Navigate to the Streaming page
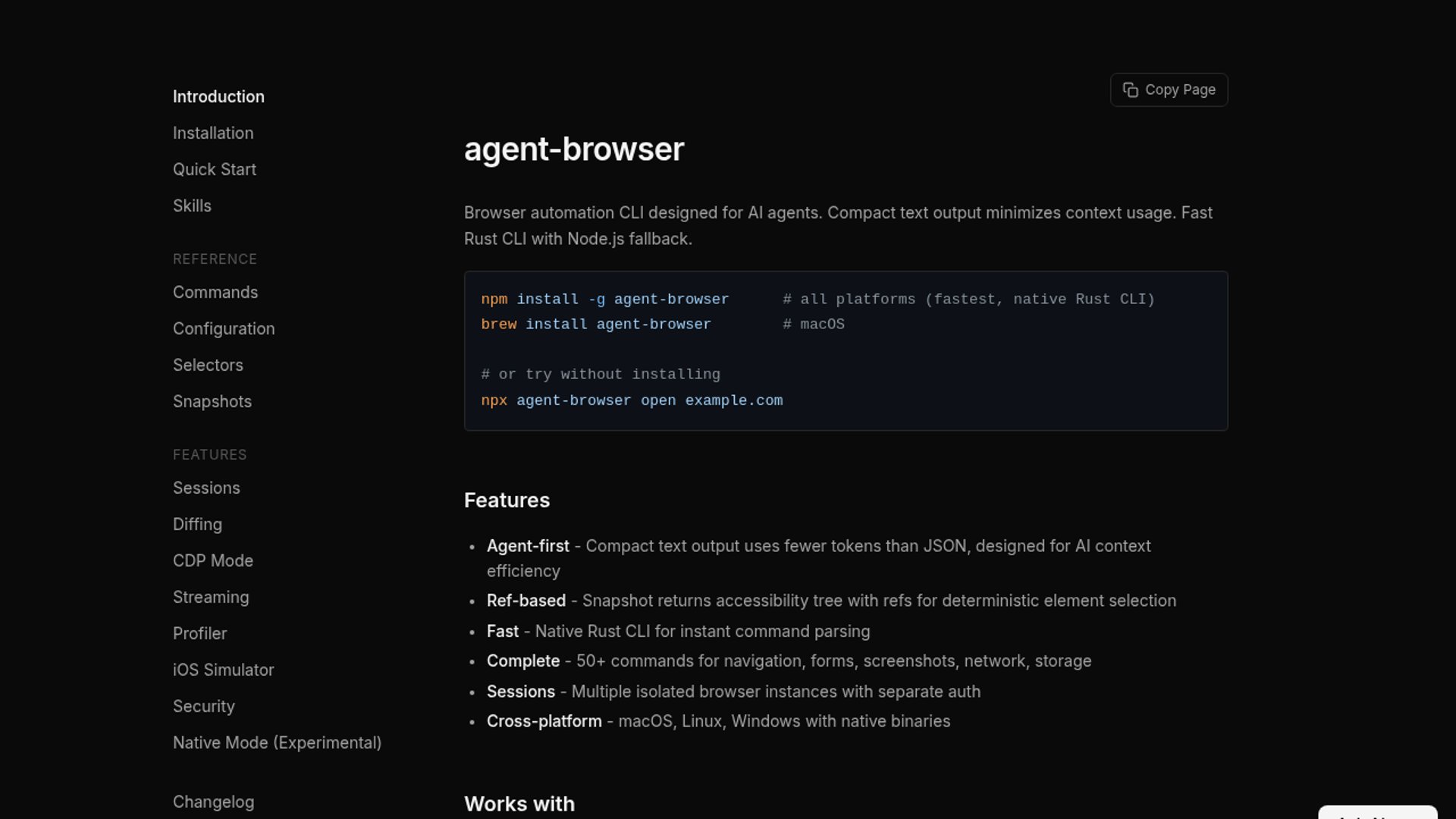Screen dimensions: 1456x819 point(211,598)
